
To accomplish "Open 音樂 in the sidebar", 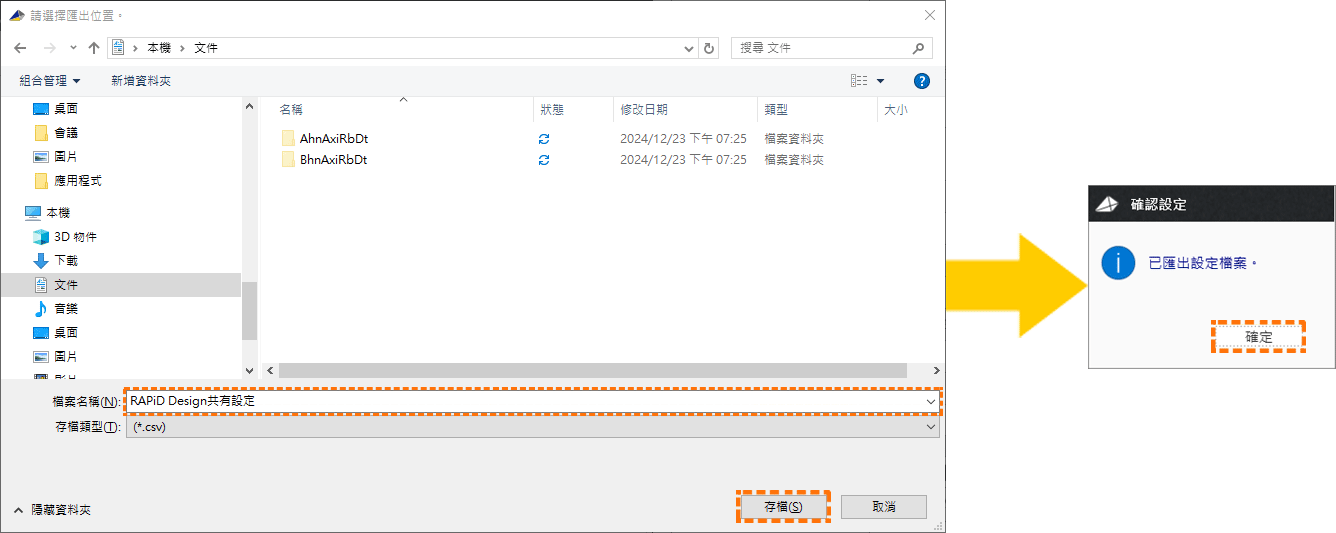I will (x=66, y=308).
